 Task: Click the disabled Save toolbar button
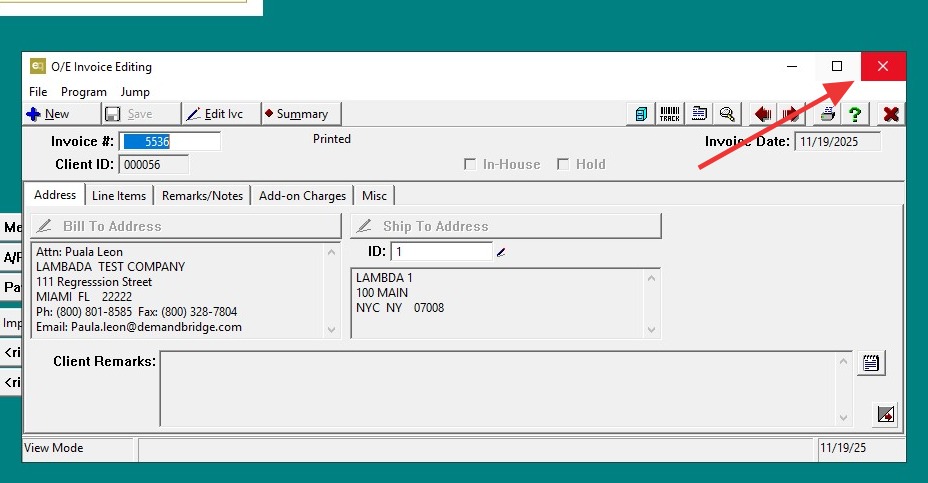coord(141,114)
